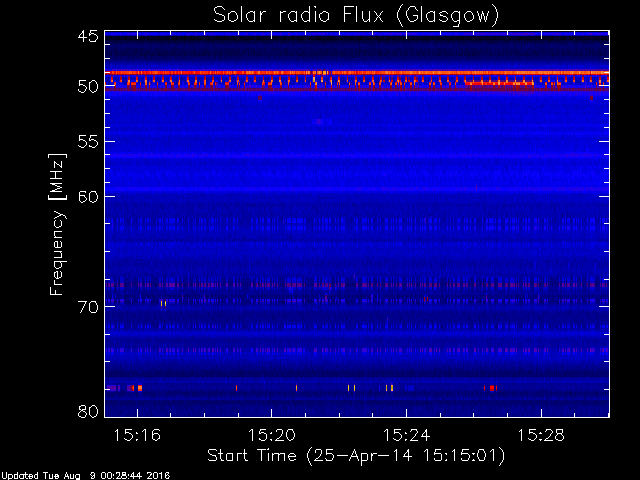Click the spectrogram plot area
The image size is (640, 480).
(357, 224)
